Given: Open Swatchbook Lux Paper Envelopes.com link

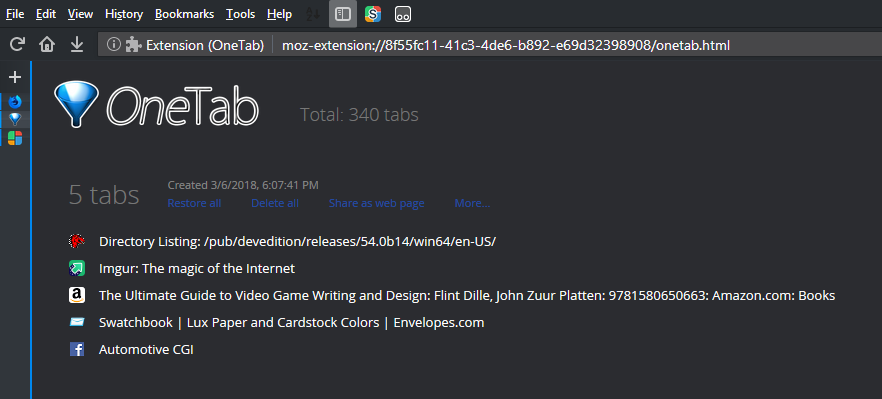Looking at the screenshot, I should [291, 322].
